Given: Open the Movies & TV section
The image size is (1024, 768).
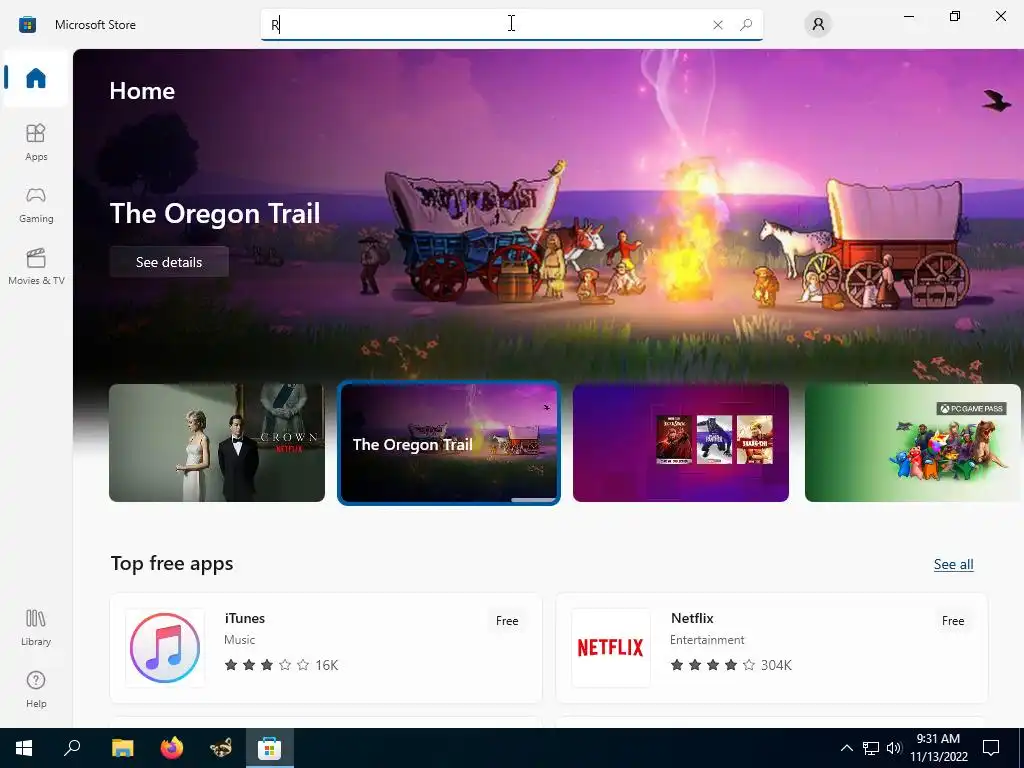Looking at the screenshot, I should pyautogui.click(x=36, y=266).
